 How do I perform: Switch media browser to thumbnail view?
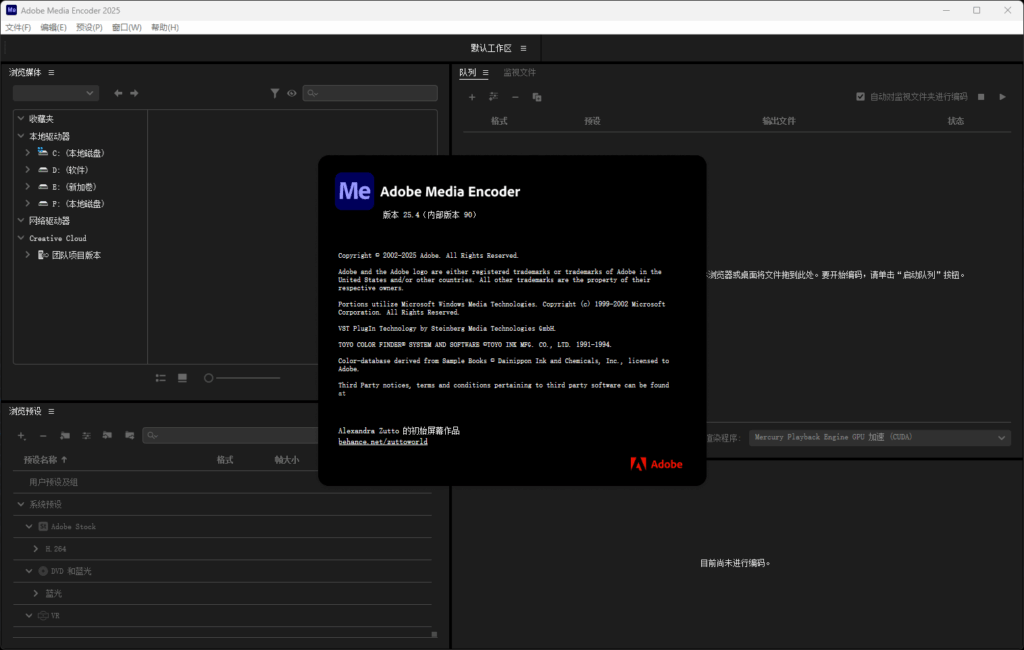(x=181, y=378)
